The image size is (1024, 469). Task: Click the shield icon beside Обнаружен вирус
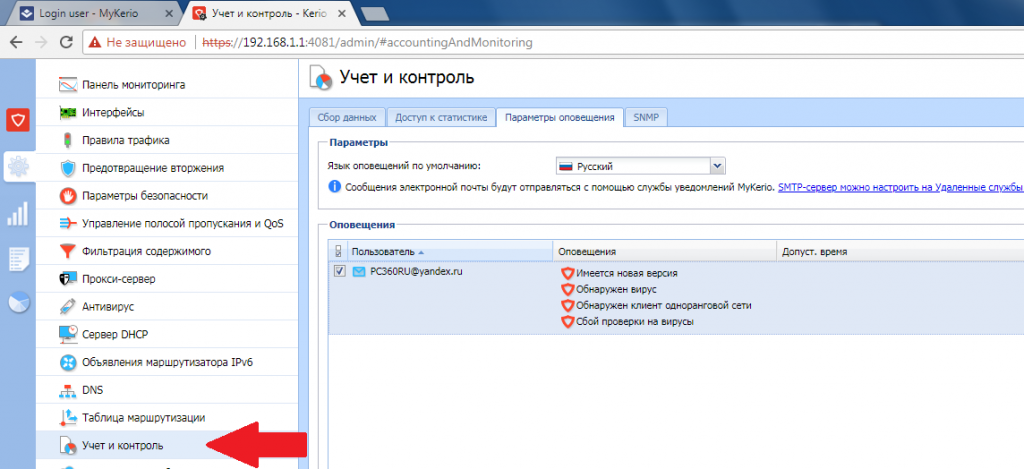click(x=567, y=289)
